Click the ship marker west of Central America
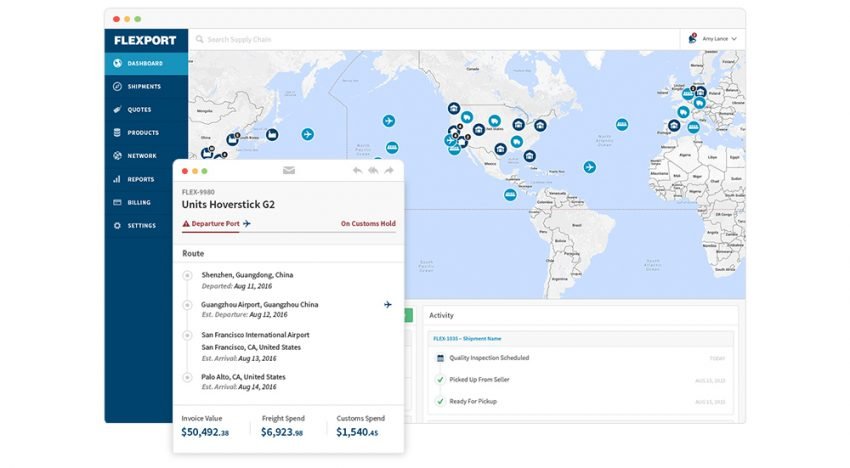 510,195
